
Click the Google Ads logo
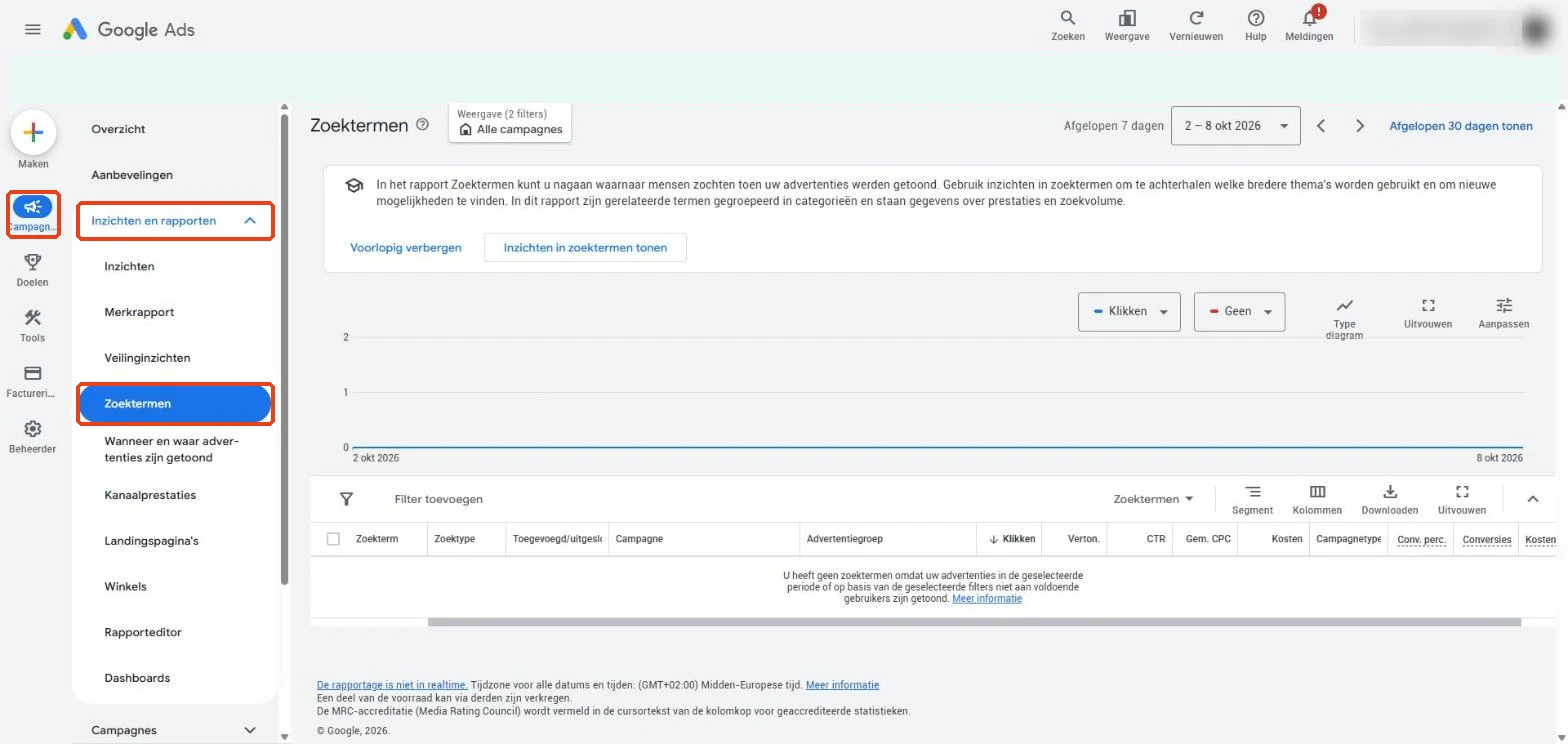pos(129,29)
